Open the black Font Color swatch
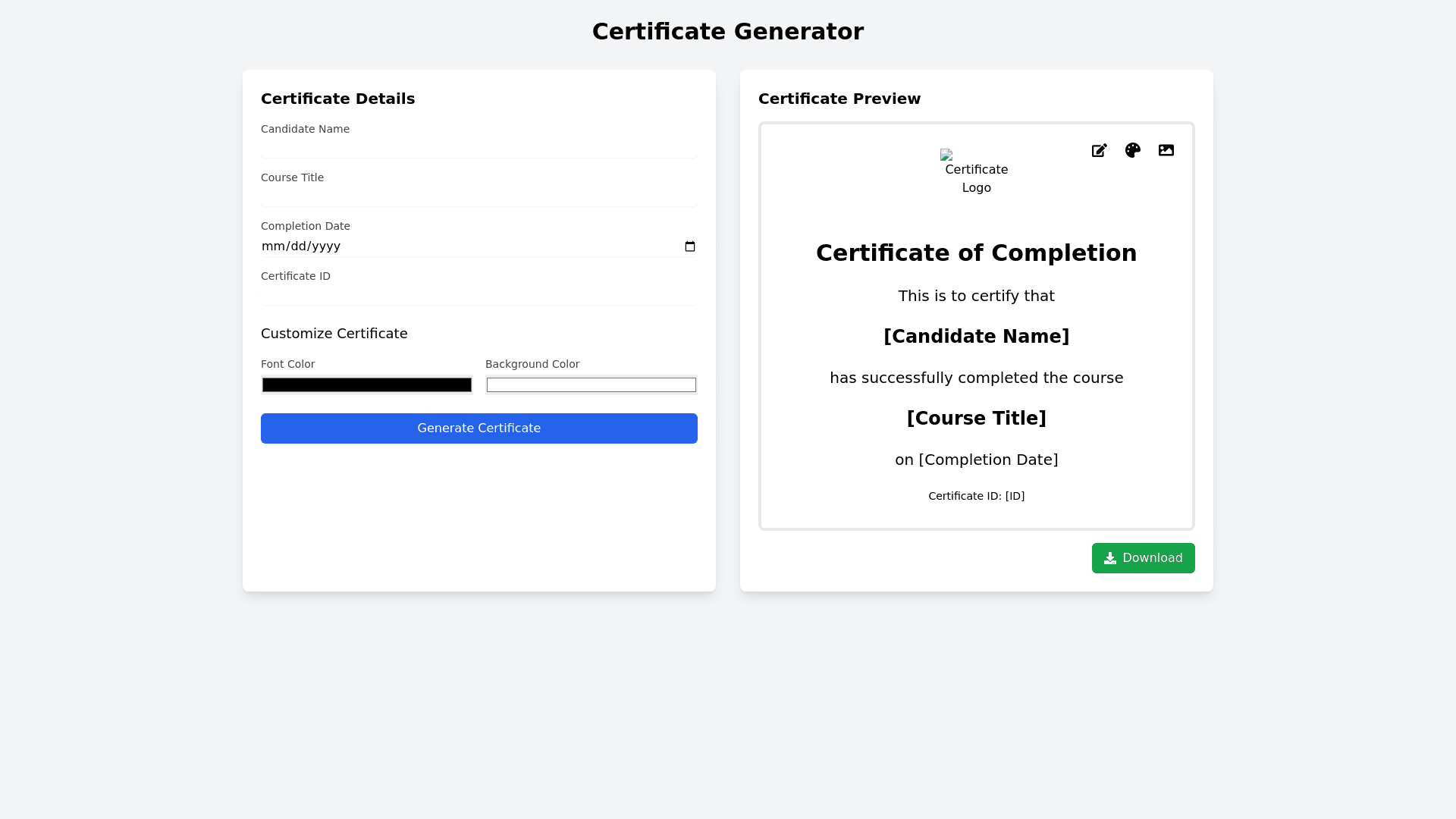 pyautogui.click(x=366, y=385)
